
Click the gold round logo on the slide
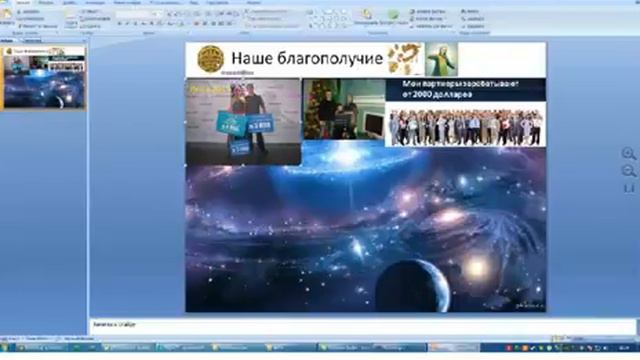[211, 59]
